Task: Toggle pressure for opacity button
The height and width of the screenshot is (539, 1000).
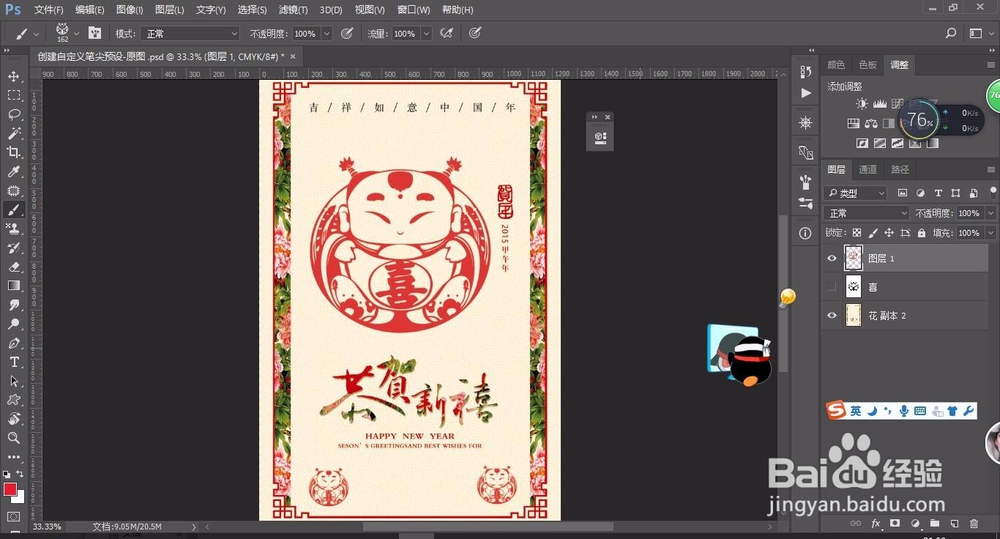Action: click(x=346, y=33)
